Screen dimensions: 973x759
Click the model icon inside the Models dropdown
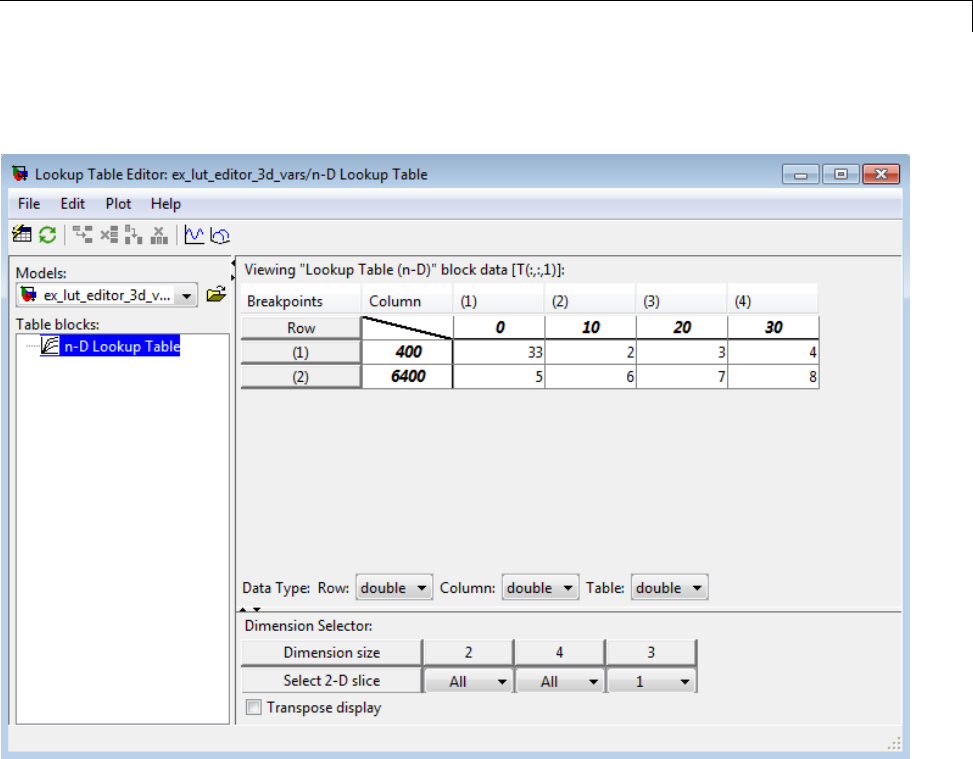[x=28, y=294]
